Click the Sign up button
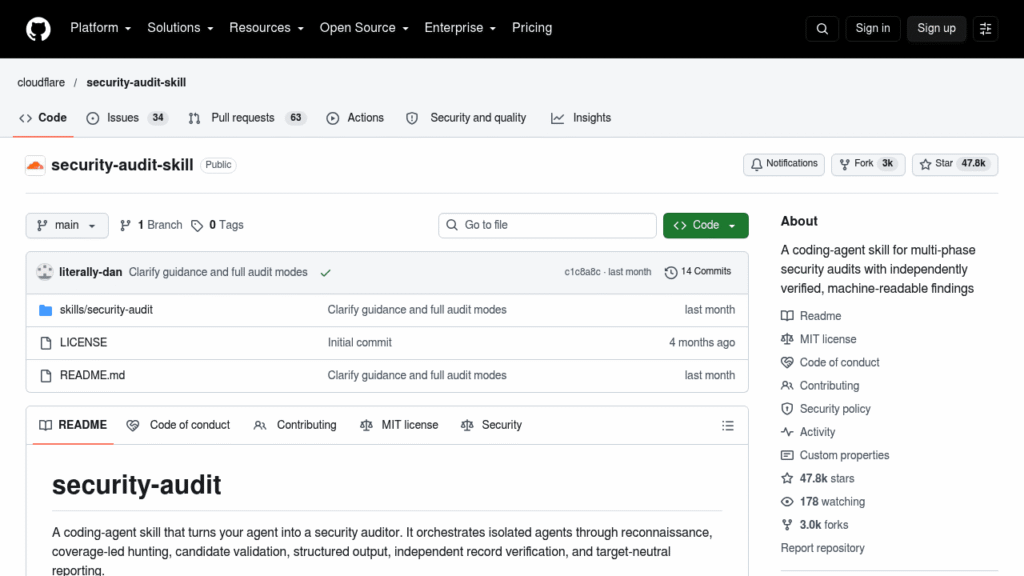The width and height of the screenshot is (1024, 576). click(x=936, y=29)
